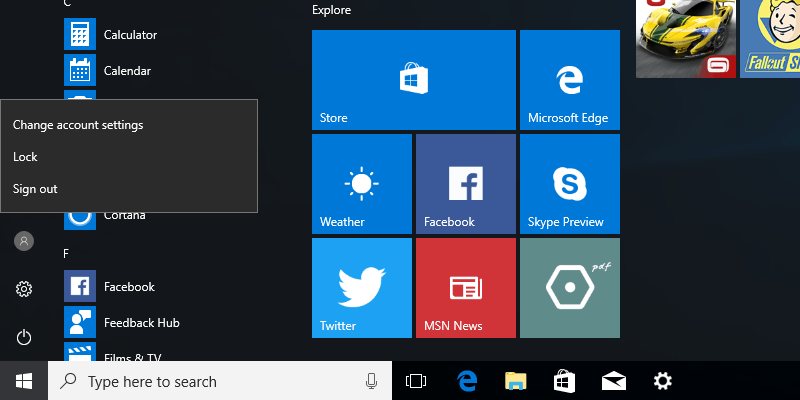Click the microphone icon in search box
This screenshot has height=400, width=800.
click(371, 381)
